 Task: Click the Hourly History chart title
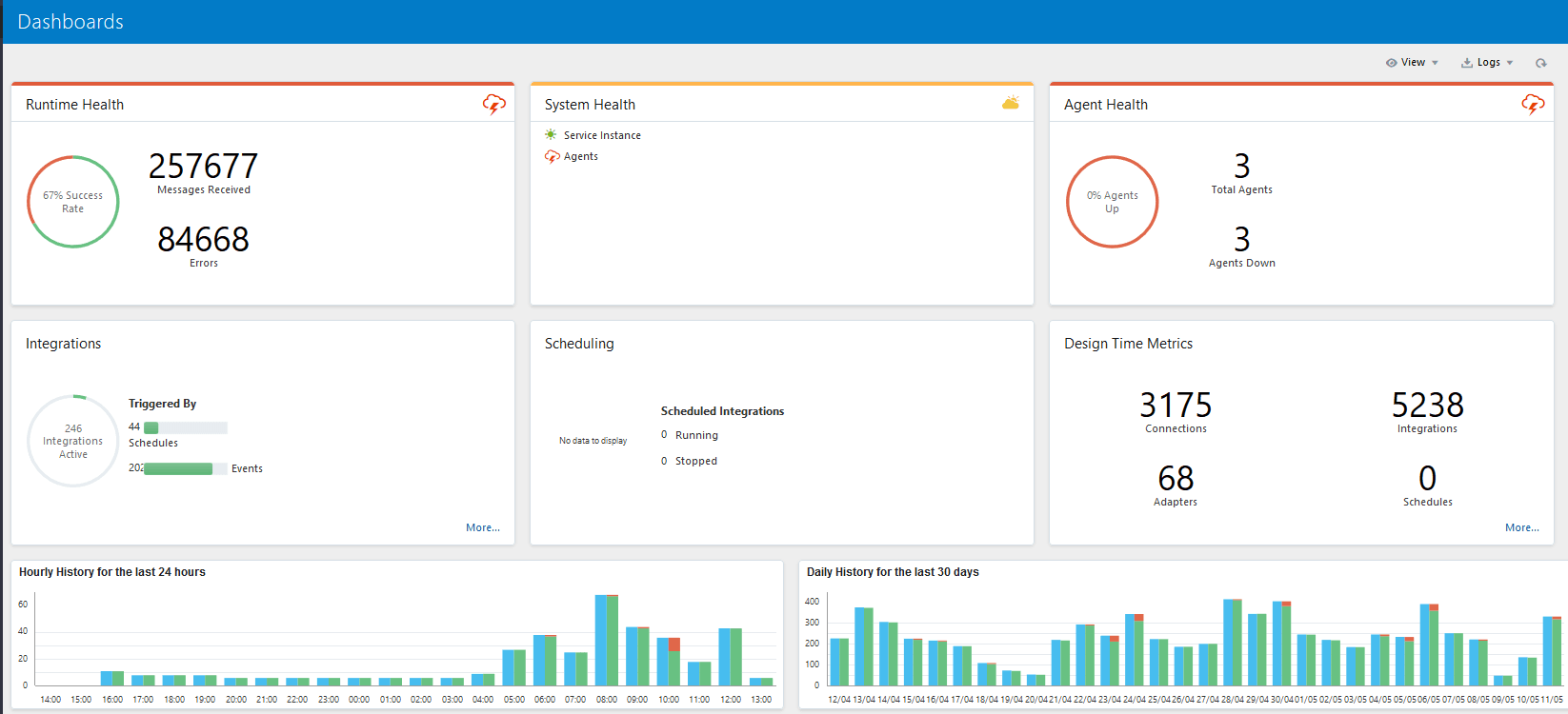tap(112, 572)
